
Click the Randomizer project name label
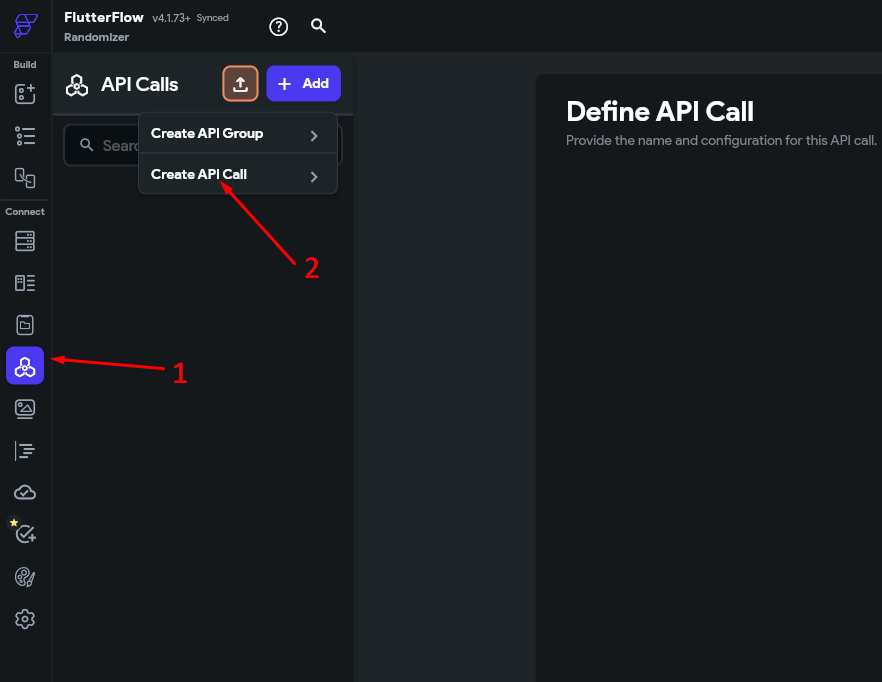(x=96, y=37)
